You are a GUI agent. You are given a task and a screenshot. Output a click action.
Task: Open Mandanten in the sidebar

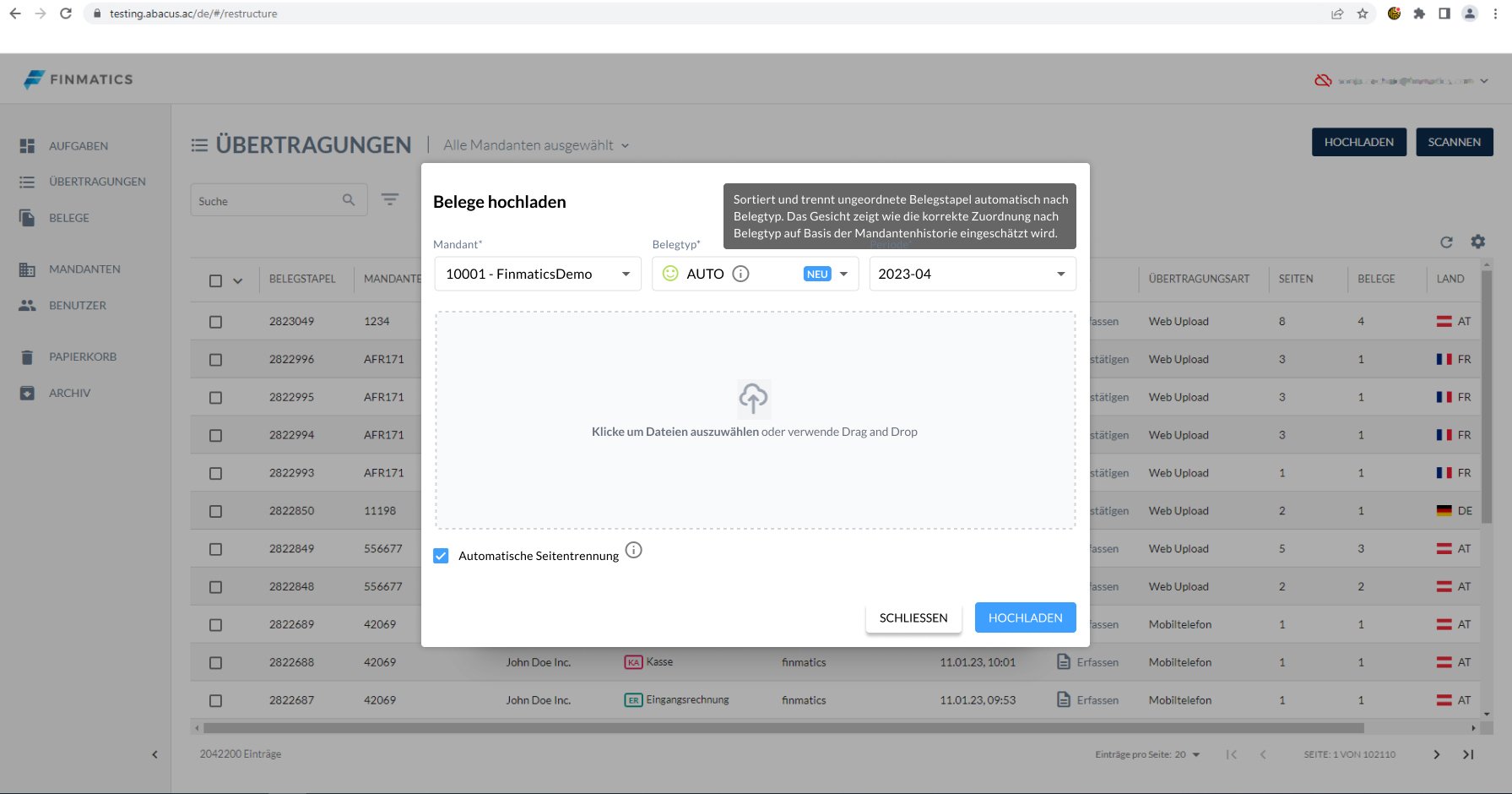coord(84,269)
